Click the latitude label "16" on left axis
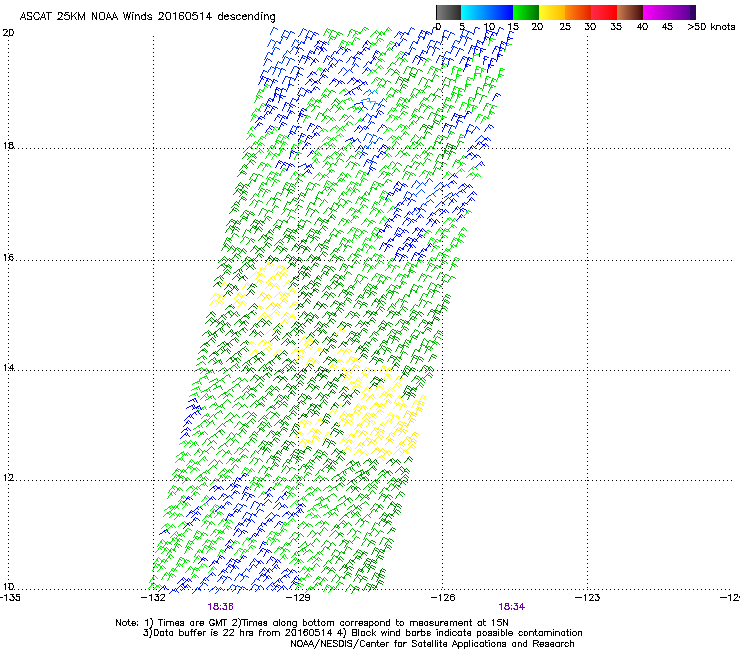 (x=8, y=257)
